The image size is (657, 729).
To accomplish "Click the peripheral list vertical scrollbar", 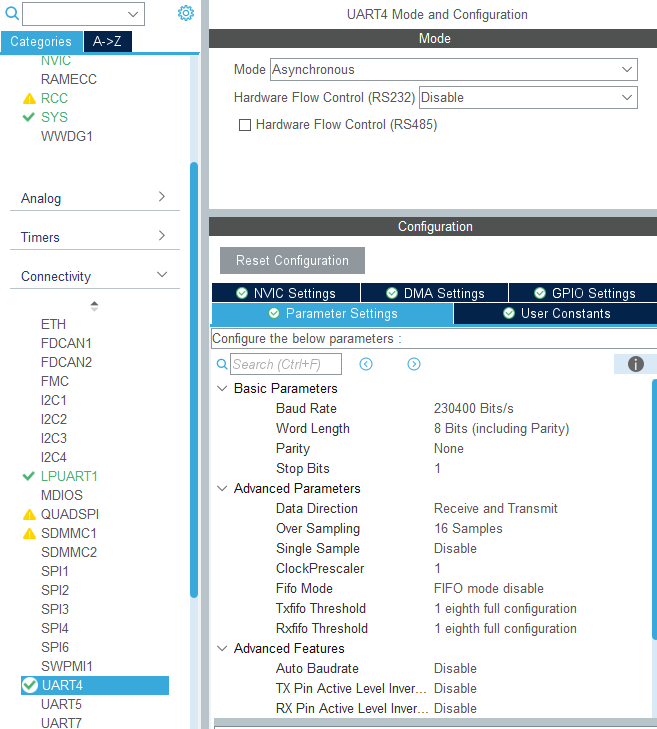I will point(194,379).
